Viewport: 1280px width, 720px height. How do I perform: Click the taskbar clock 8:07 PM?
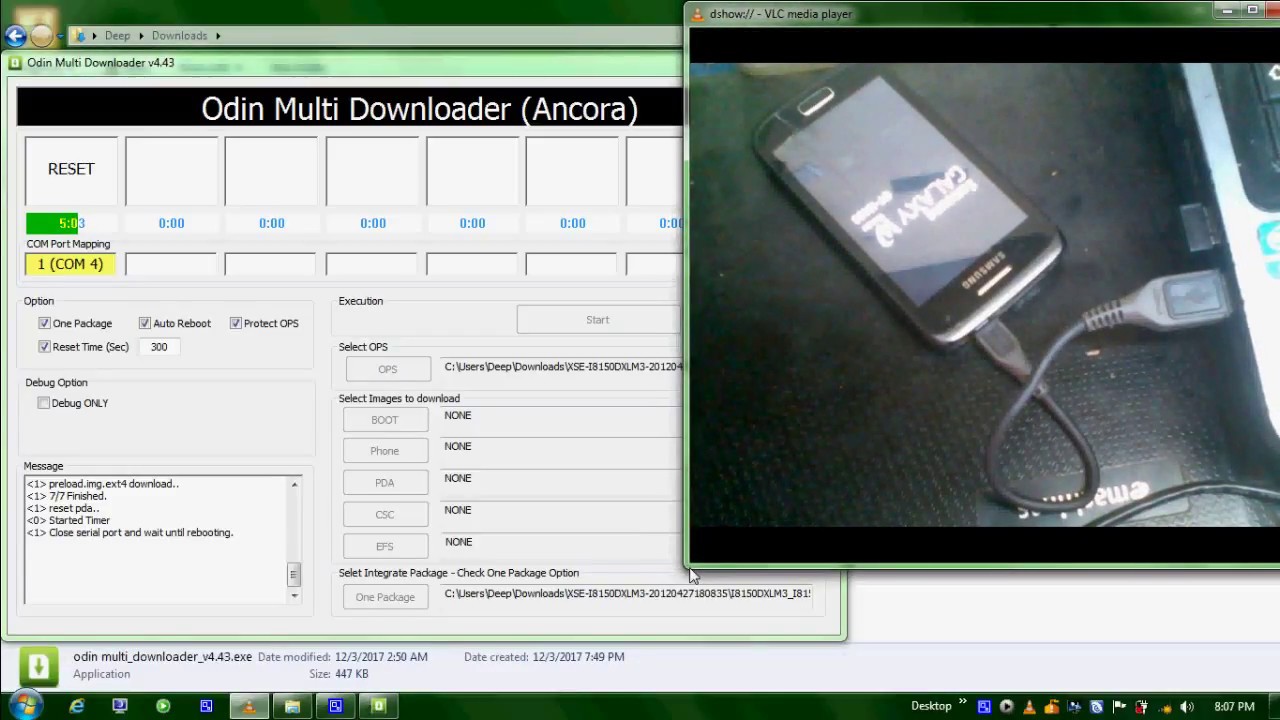click(1234, 707)
